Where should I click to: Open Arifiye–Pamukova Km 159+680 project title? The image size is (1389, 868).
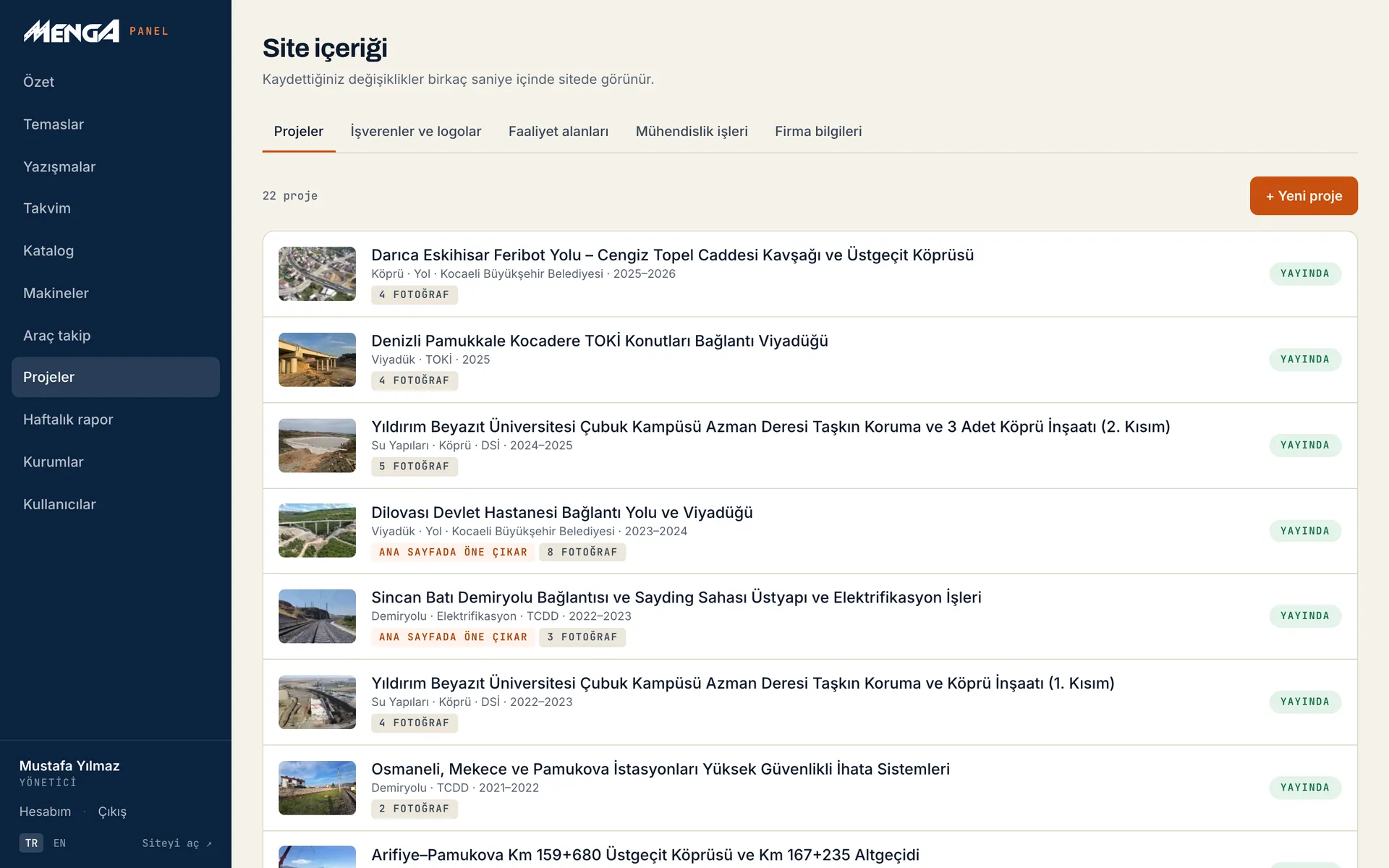pos(645,855)
